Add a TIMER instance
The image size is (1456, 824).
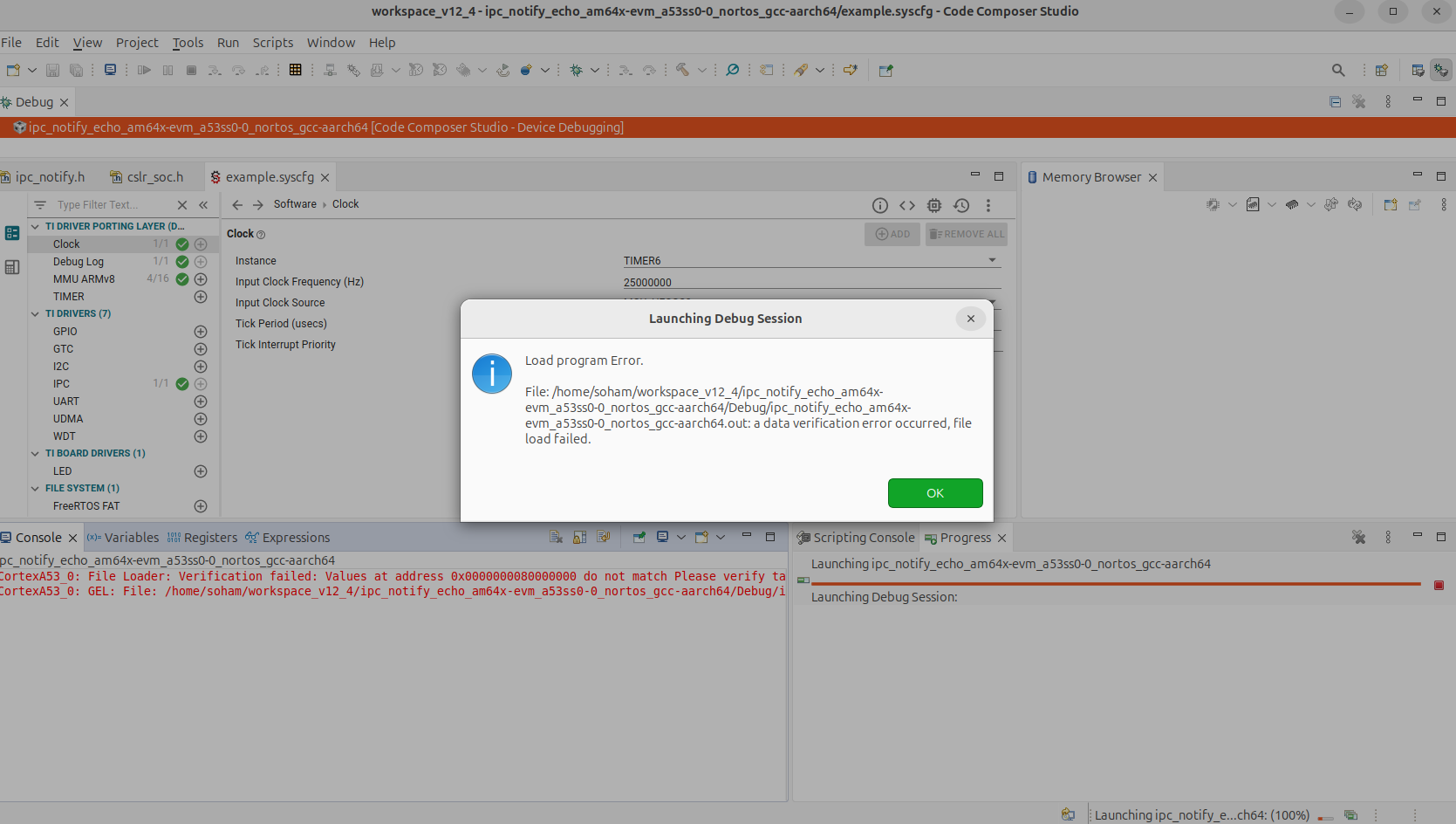[201, 297]
